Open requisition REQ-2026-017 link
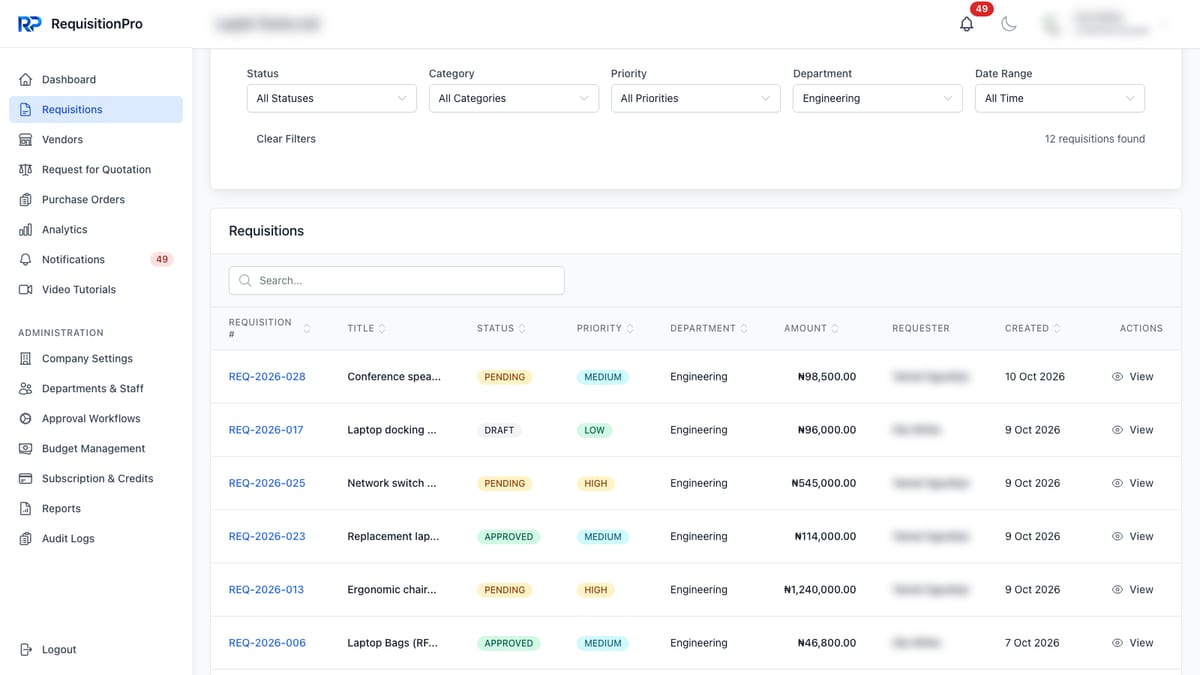The height and width of the screenshot is (675, 1200). tap(266, 430)
